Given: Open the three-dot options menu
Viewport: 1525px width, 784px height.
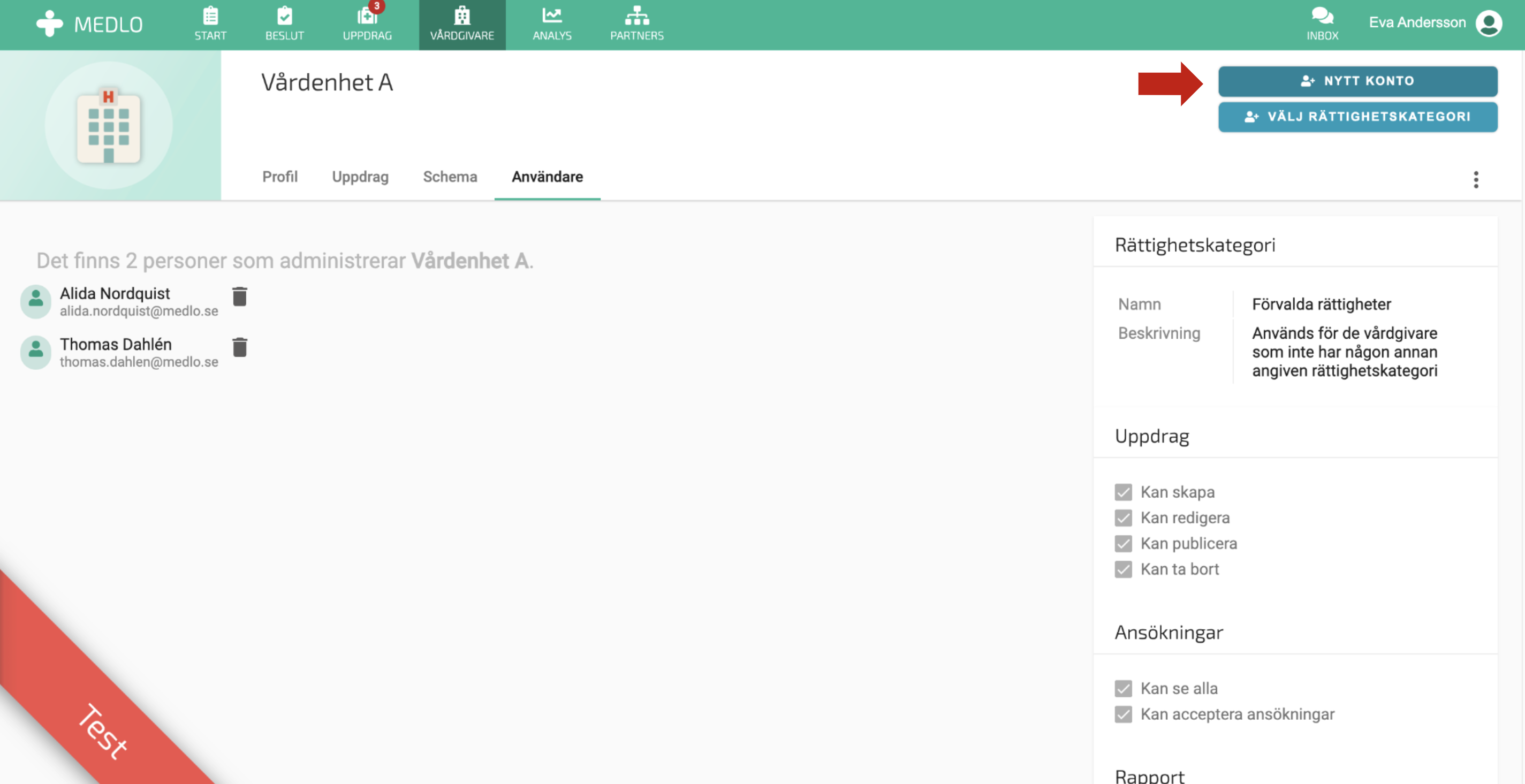Looking at the screenshot, I should [x=1475, y=179].
